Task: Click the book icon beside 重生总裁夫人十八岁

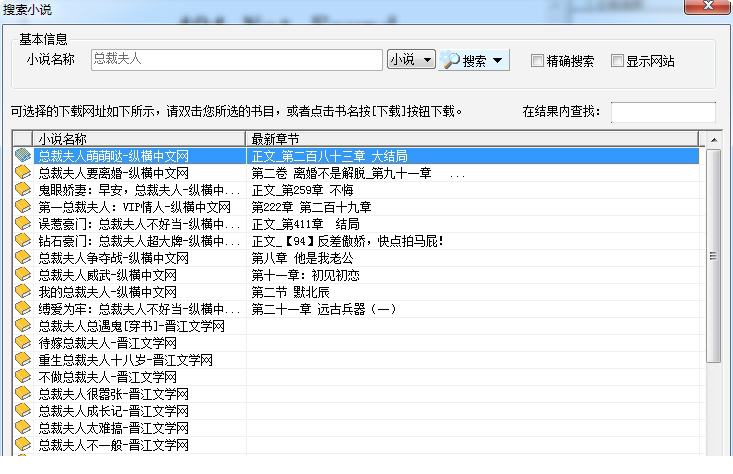Action: coord(22,359)
